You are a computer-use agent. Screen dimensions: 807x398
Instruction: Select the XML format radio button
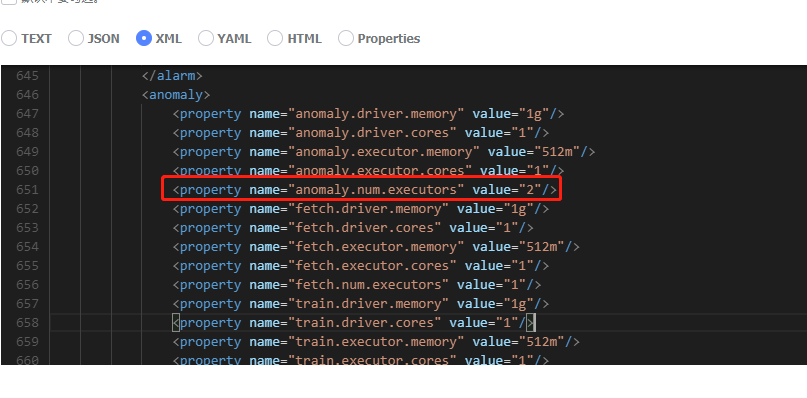tap(144, 38)
